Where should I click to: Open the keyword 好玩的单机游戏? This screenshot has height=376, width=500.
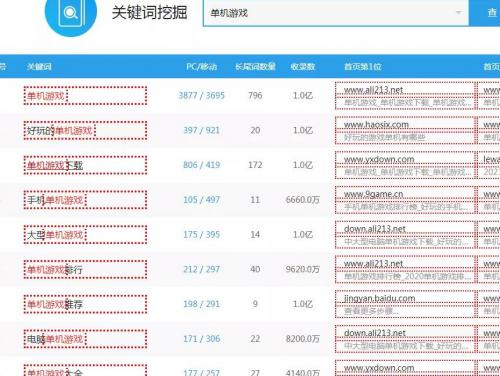(60, 131)
